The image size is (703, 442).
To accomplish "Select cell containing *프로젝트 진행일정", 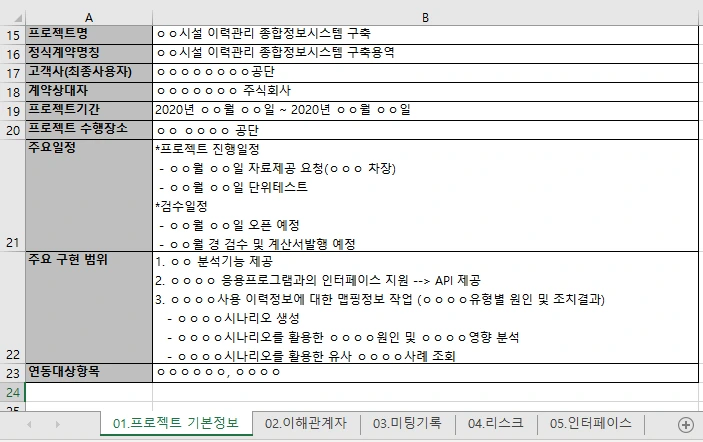I will [425, 195].
